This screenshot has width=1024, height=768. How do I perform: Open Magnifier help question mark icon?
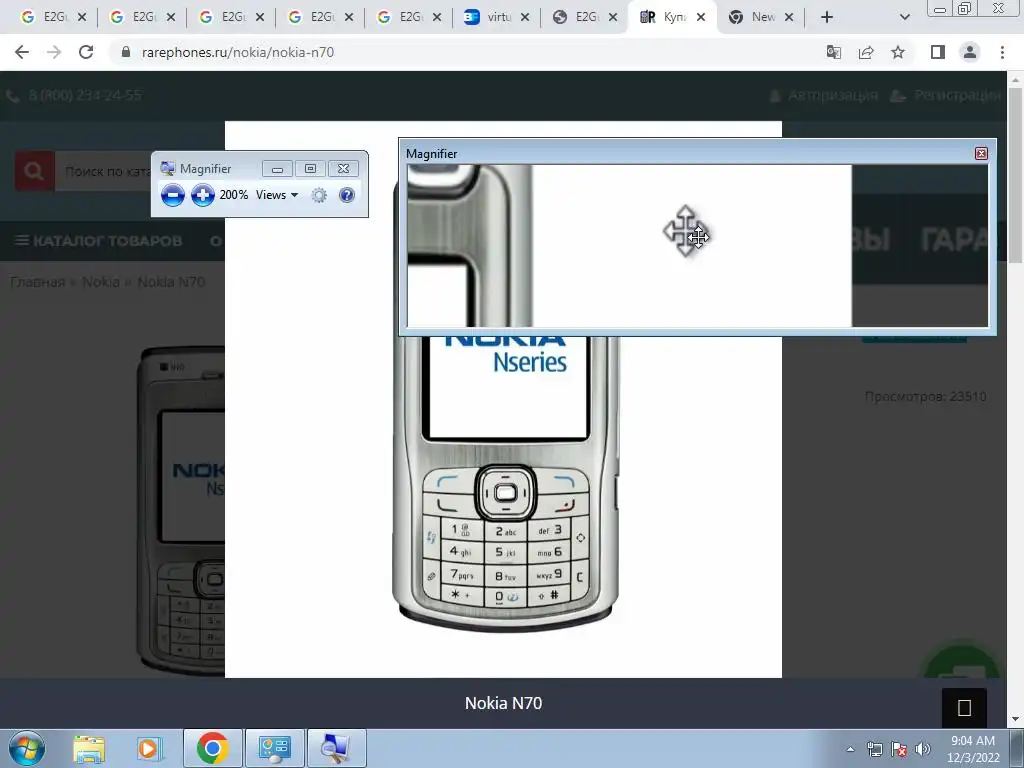(347, 195)
